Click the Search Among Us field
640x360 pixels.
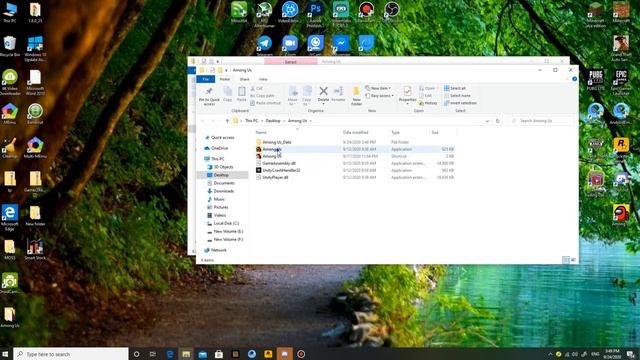(x=540, y=121)
